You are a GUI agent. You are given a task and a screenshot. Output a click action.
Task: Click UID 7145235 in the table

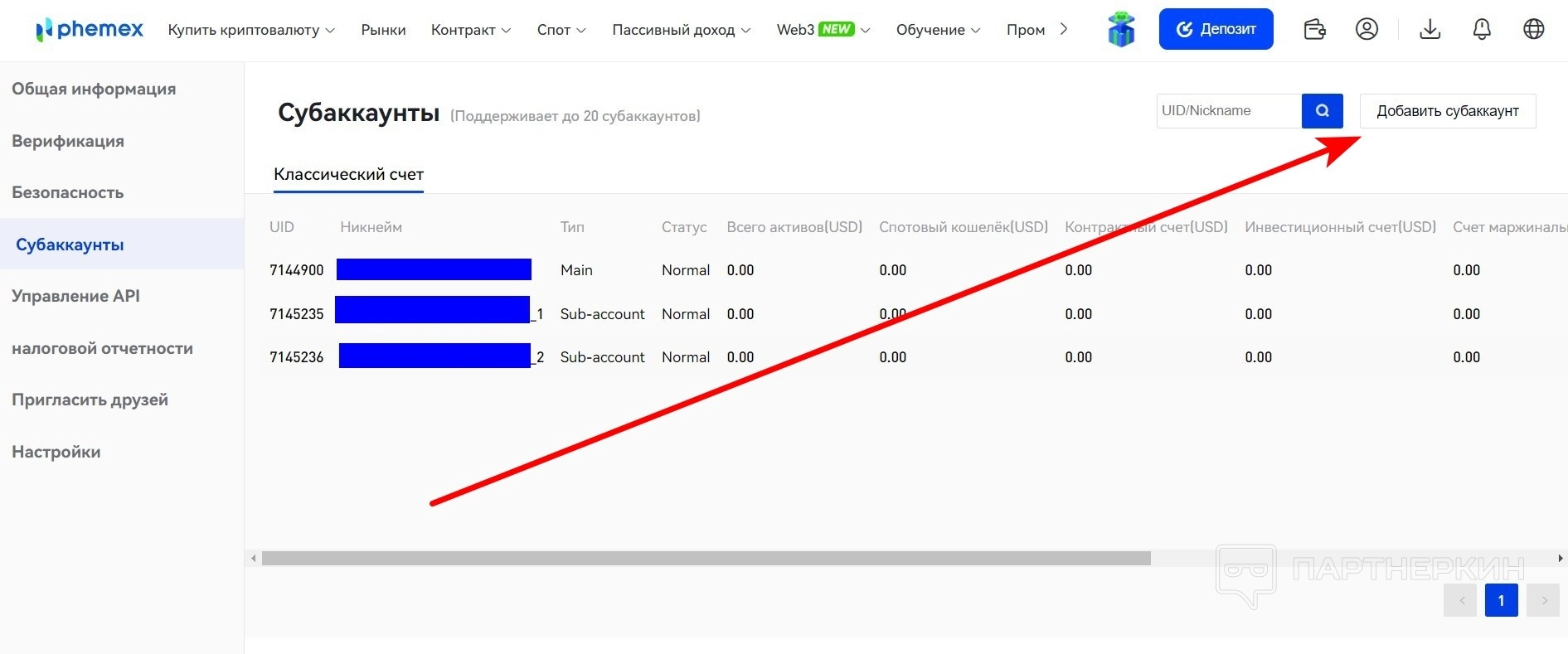pyautogui.click(x=296, y=314)
